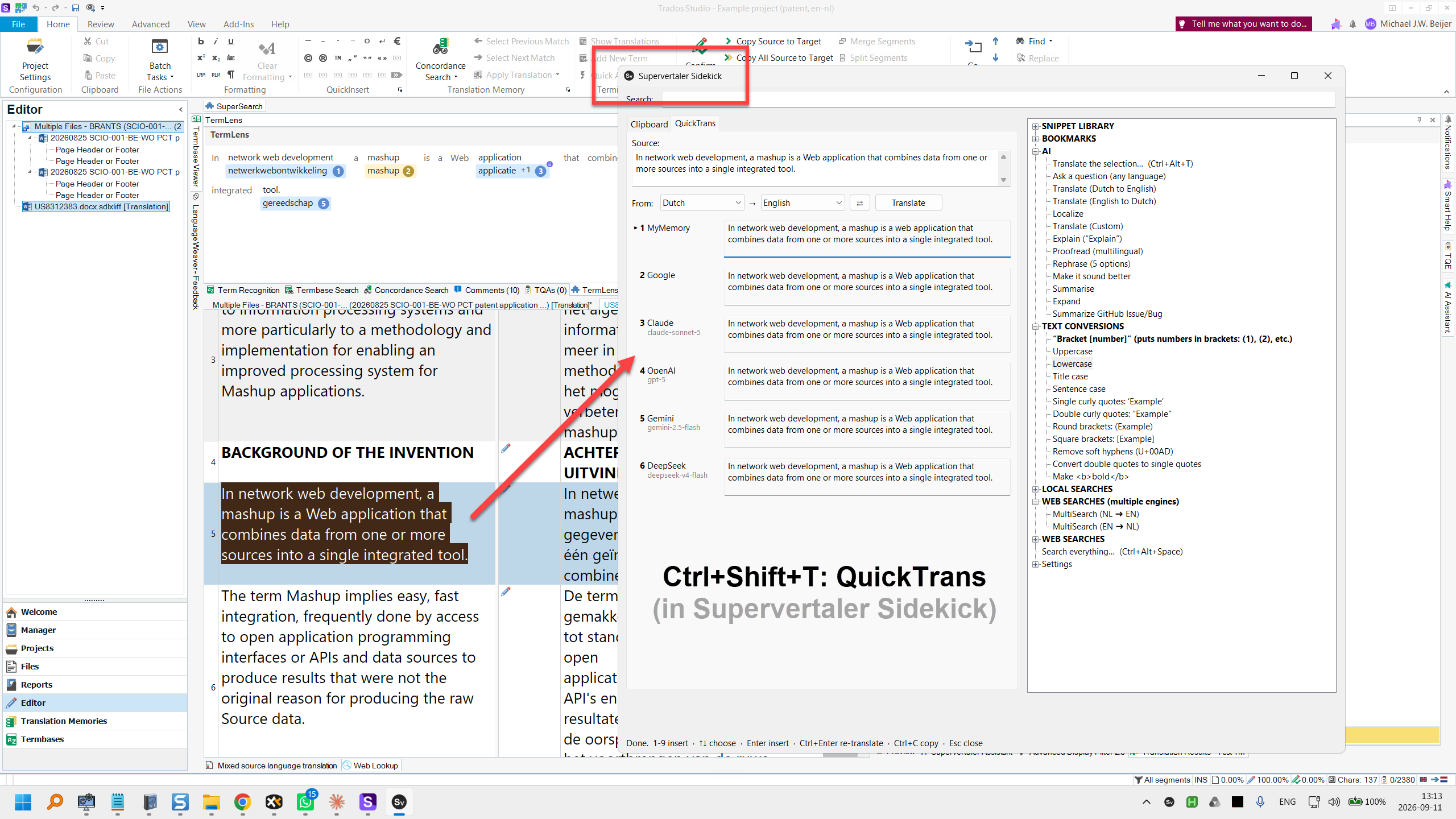The width and height of the screenshot is (1456, 819).
Task: Switch to the Review ribbon tab
Action: (x=101, y=24)
